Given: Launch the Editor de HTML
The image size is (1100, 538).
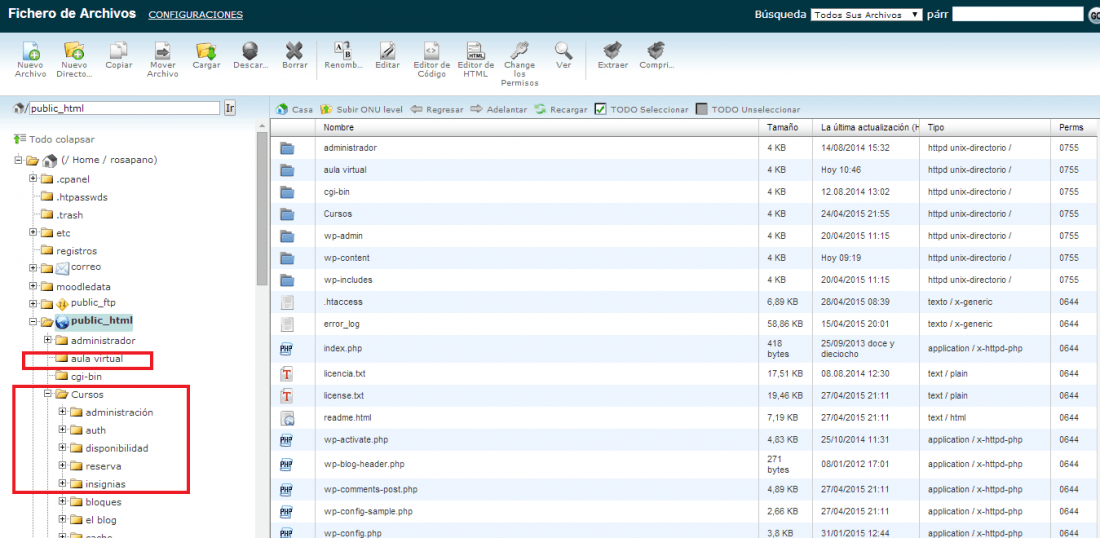Looking at the screenshot, I should 476,51.
